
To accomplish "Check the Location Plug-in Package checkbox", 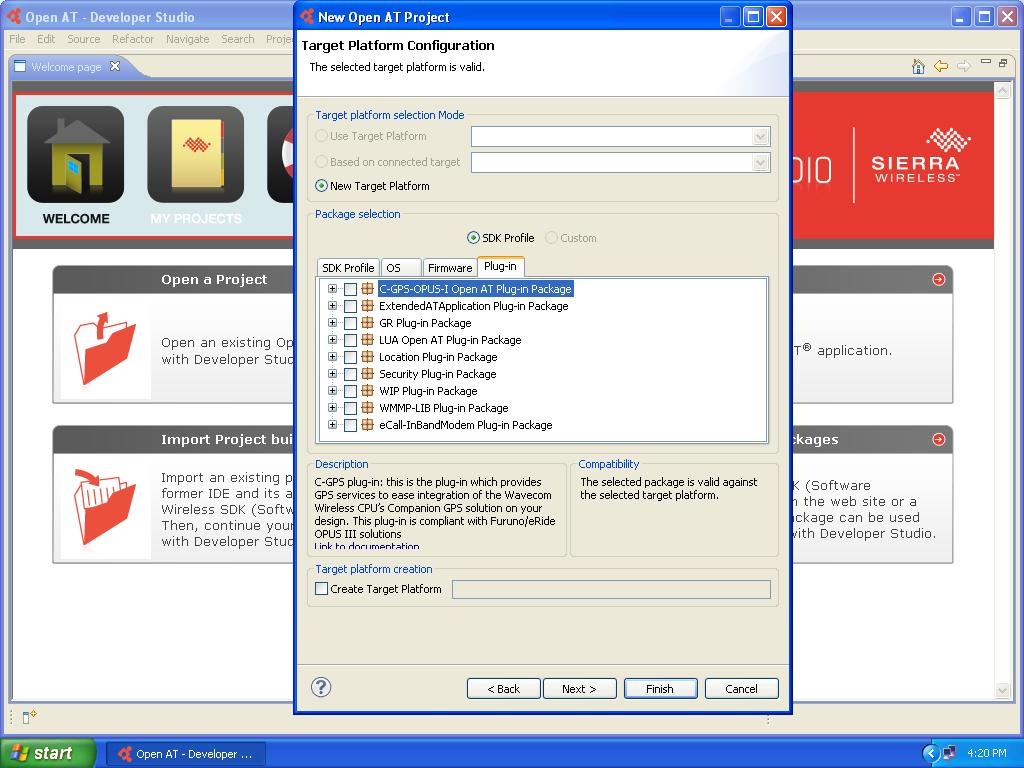I will (x=351, y=357).
